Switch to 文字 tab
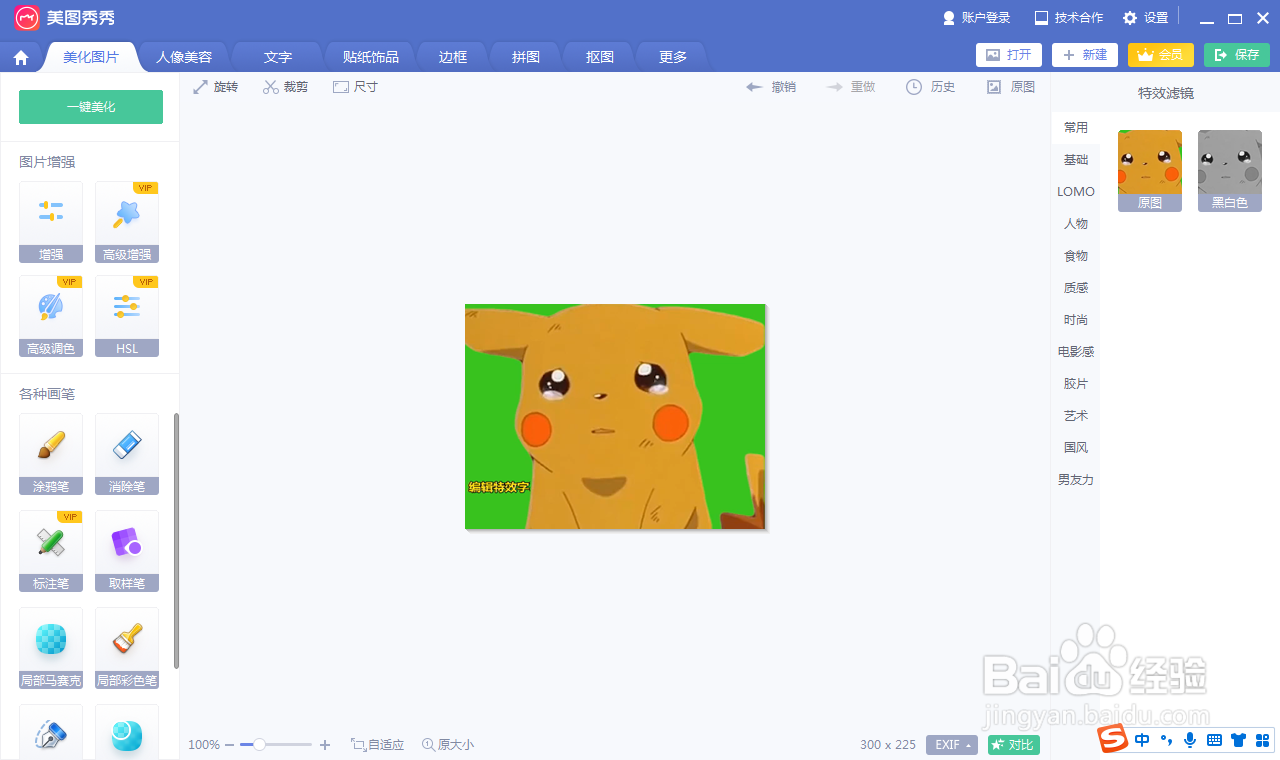Image resolution: width=1280 pixels, height=760 pixels. [278, 57]
